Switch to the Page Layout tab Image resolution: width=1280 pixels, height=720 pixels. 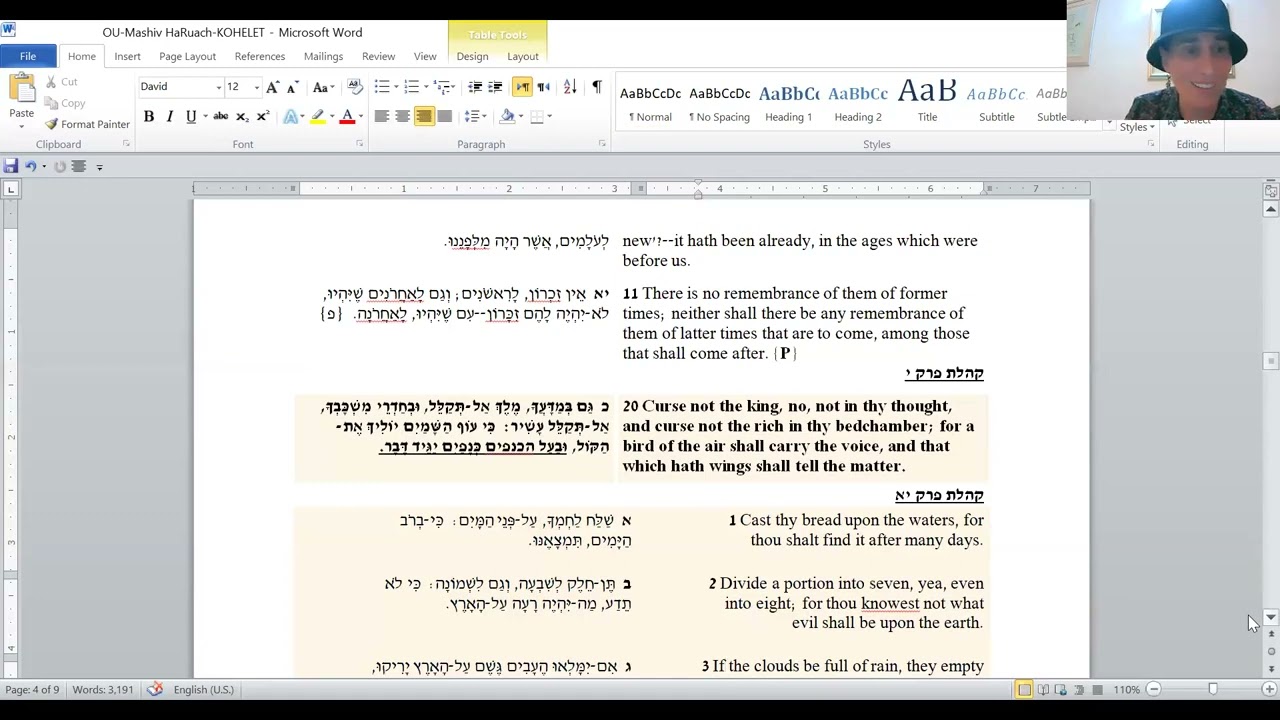187,56
